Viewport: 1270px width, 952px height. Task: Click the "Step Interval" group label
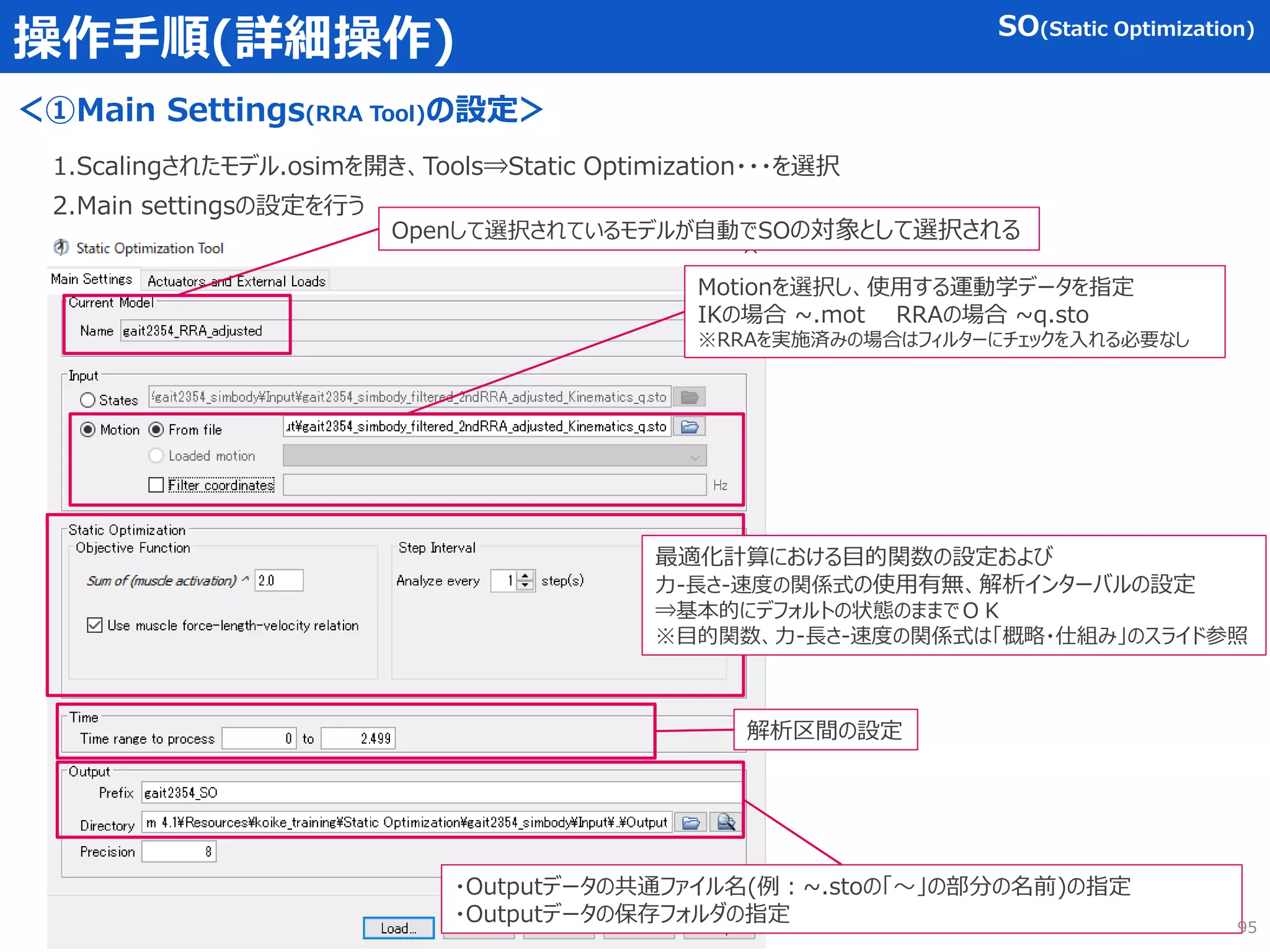pos(437,548)
